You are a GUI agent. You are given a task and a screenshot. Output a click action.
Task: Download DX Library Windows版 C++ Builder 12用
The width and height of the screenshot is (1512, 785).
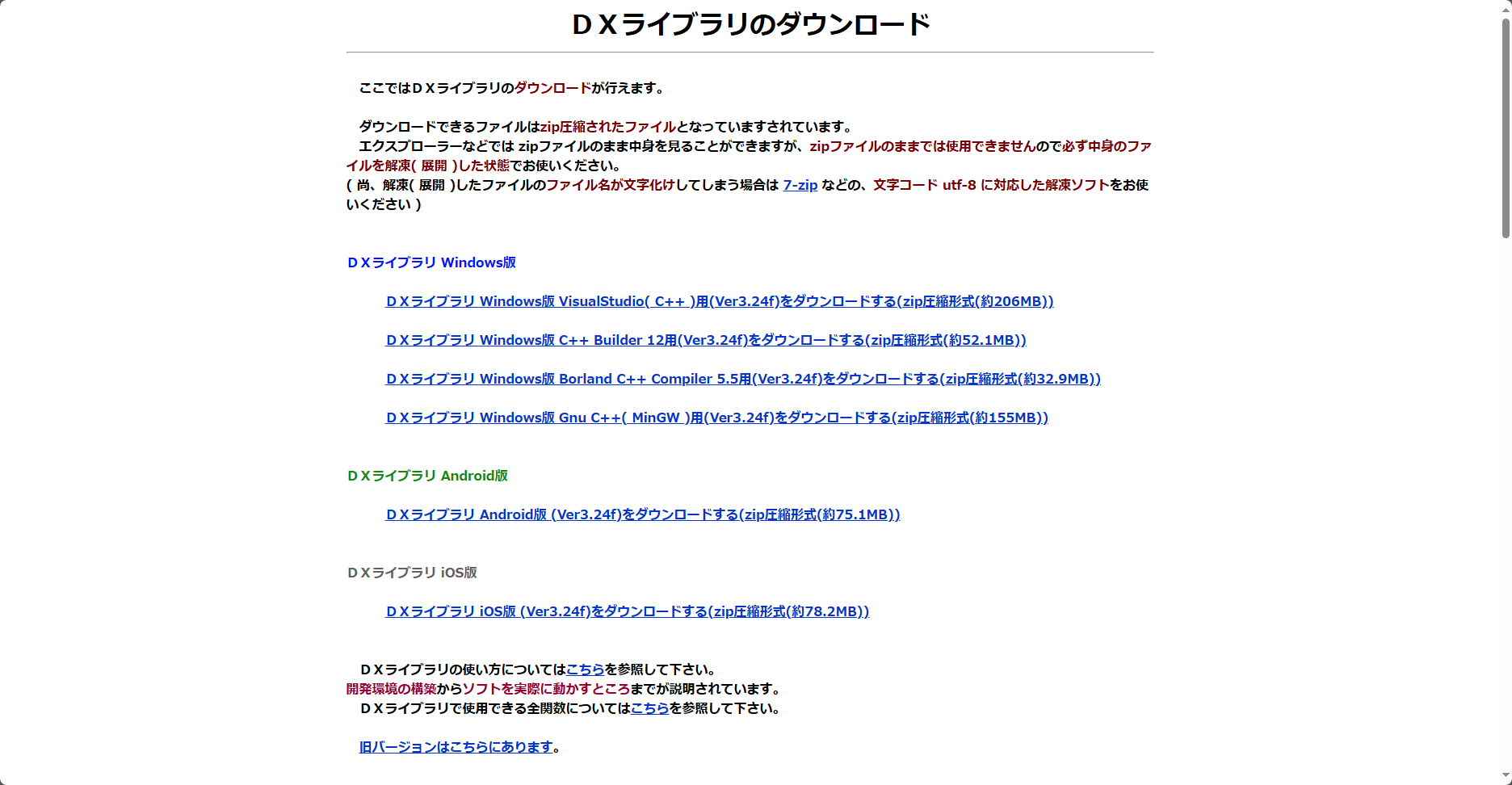[704, 340]
